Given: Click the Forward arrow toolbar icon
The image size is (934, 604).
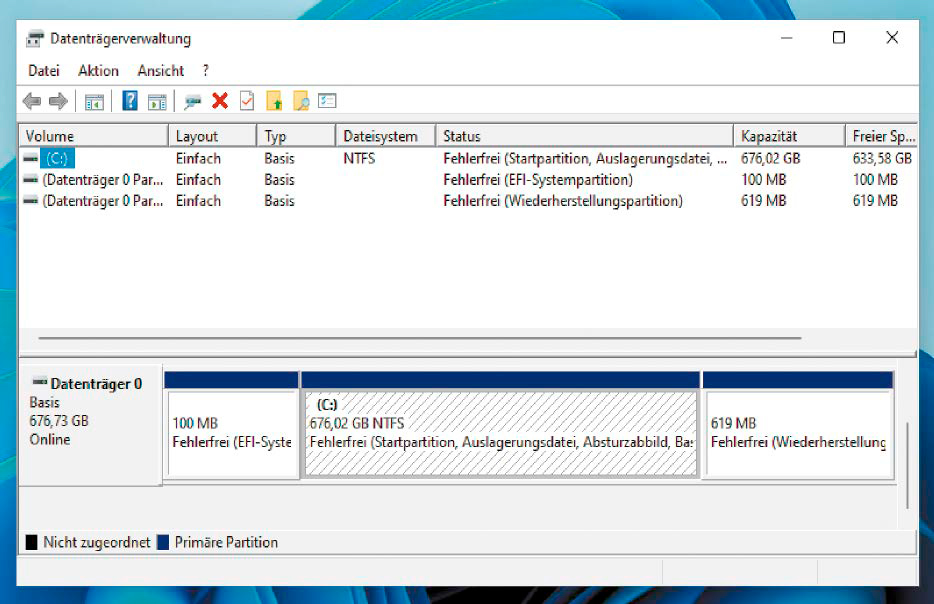Looking at the screenshot, I should pyautogui.click(x=58, y=101).
